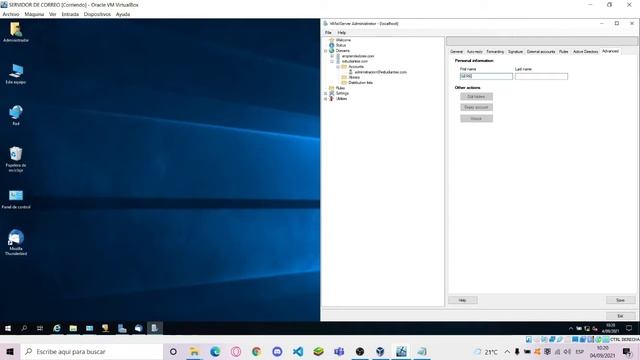Click the Help button below account form

pyautogui.click(x=462, y=300)
